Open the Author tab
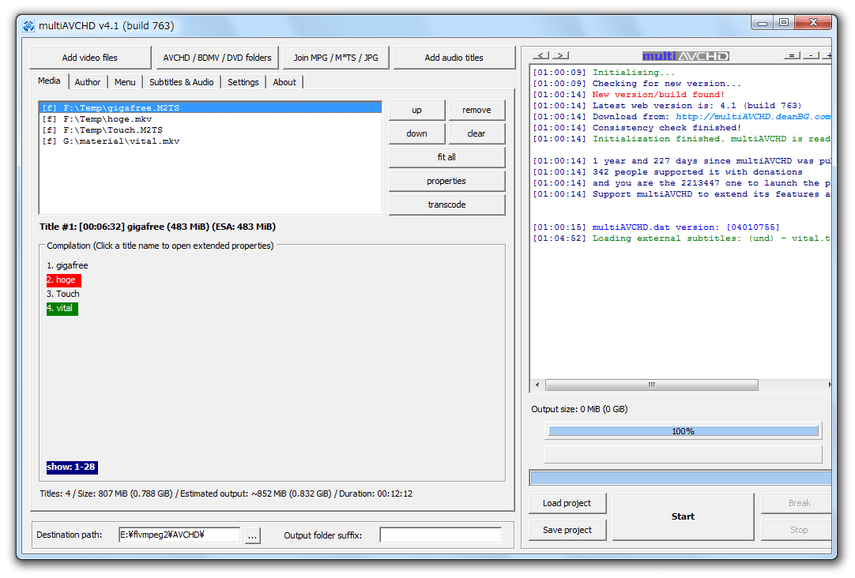This screenshot has height=578, width=855. [x=87, y=82]
